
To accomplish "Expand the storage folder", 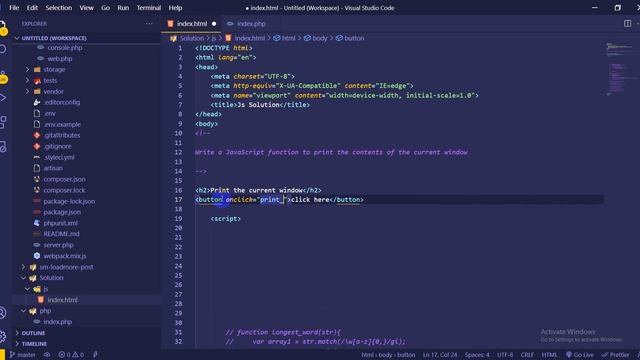I will click(54, 69).
